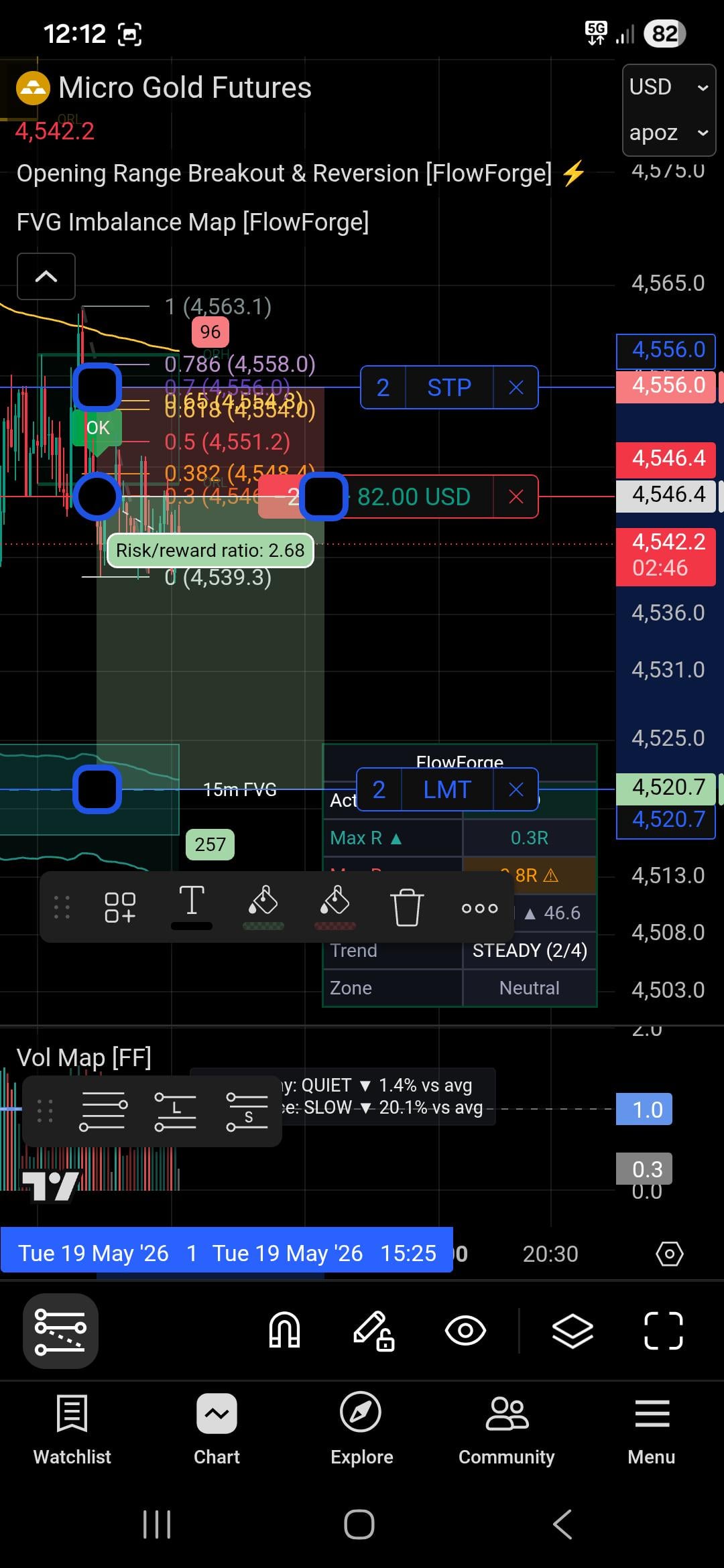Toggle the lock drawings pencil icon
Image resolution: width=724 pixels, height=1568 pixels.
[x=374, y=1330]
